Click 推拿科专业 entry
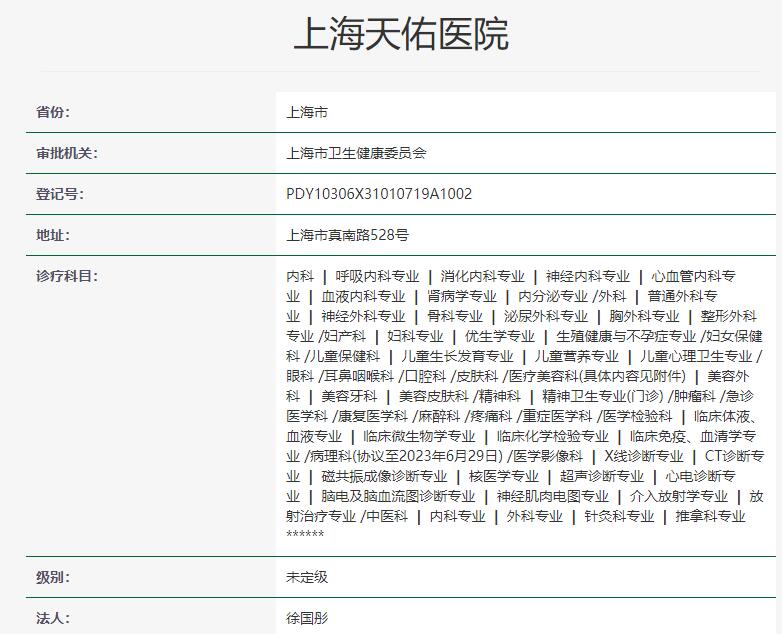Viewport: 782px width, 634px height. tap(710, 516)
